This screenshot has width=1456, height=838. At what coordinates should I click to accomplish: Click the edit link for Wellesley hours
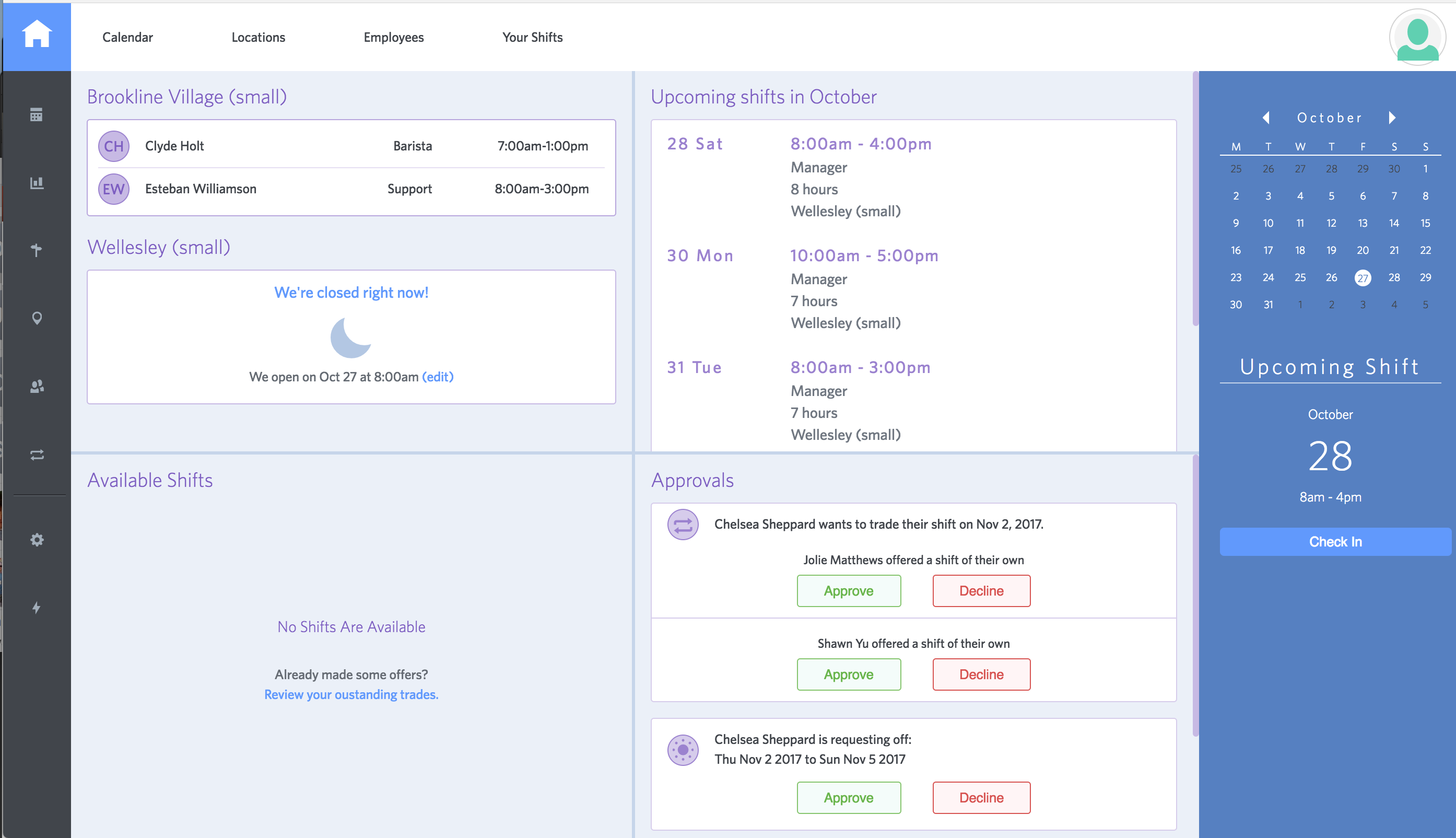[x=437, y=376]
